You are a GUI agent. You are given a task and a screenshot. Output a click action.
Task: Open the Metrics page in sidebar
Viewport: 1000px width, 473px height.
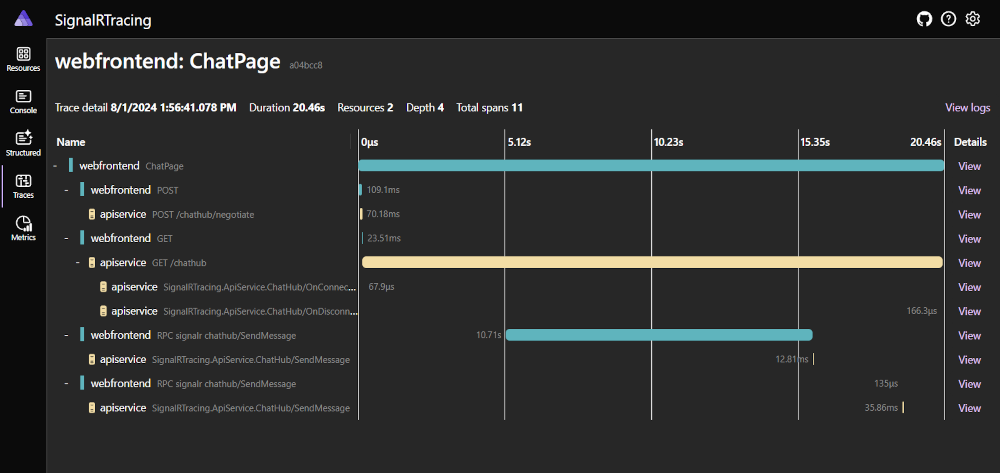pos(23,229)
